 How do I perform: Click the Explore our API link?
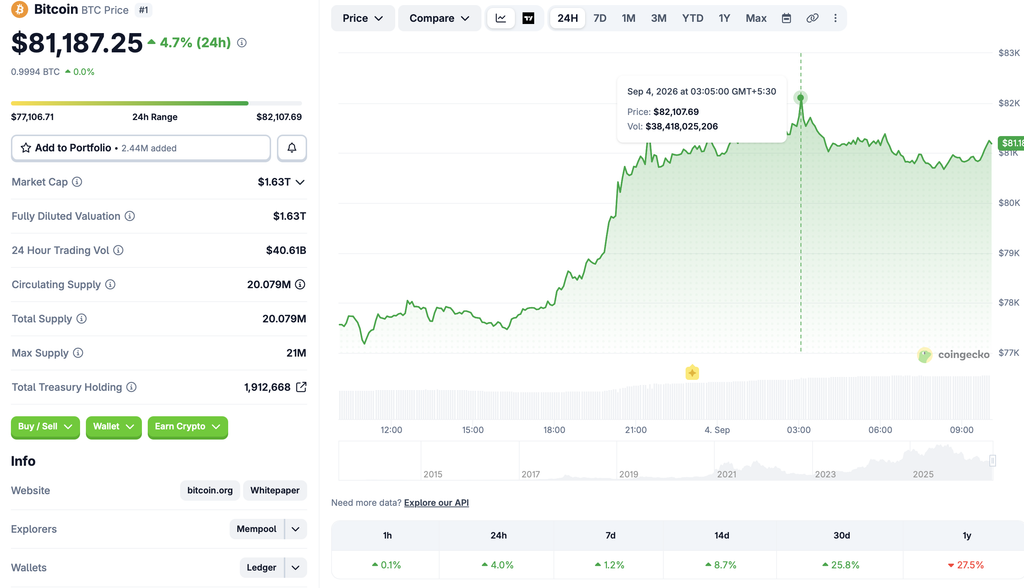point(436,502)
